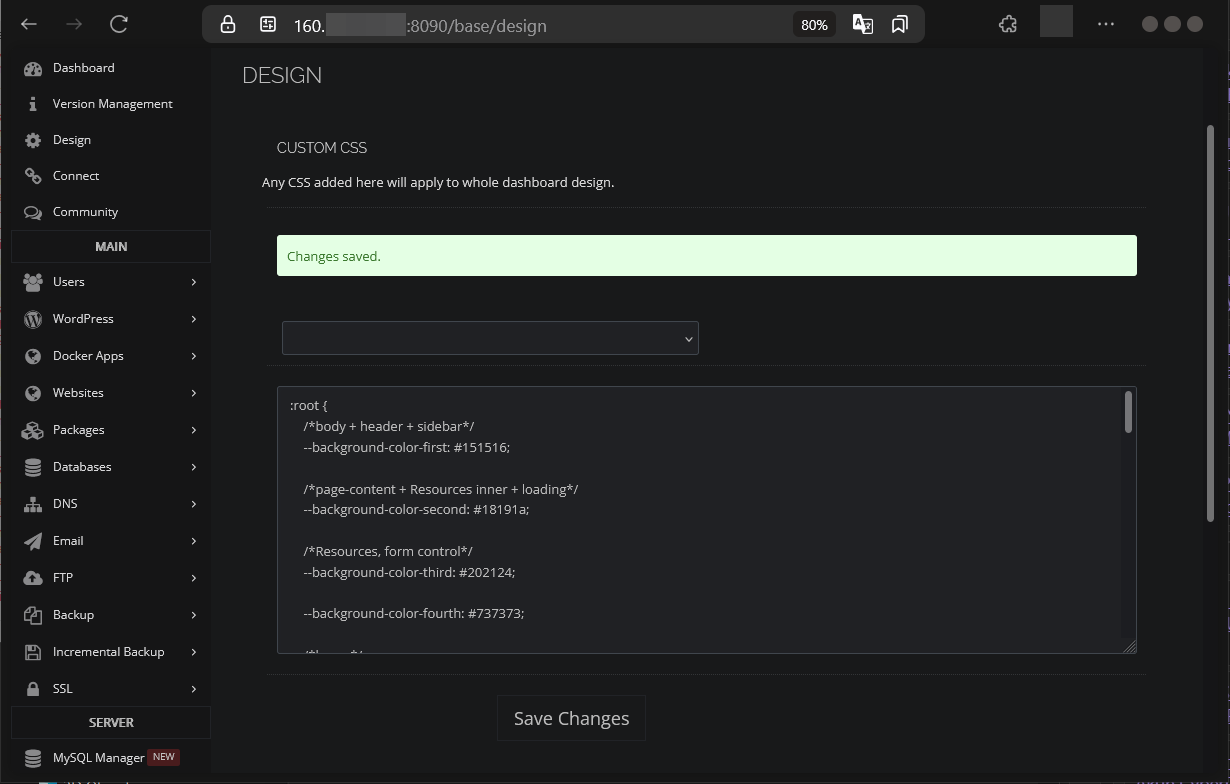
Task: Click the textarea resize handle corner
Action: point(1130,647)
